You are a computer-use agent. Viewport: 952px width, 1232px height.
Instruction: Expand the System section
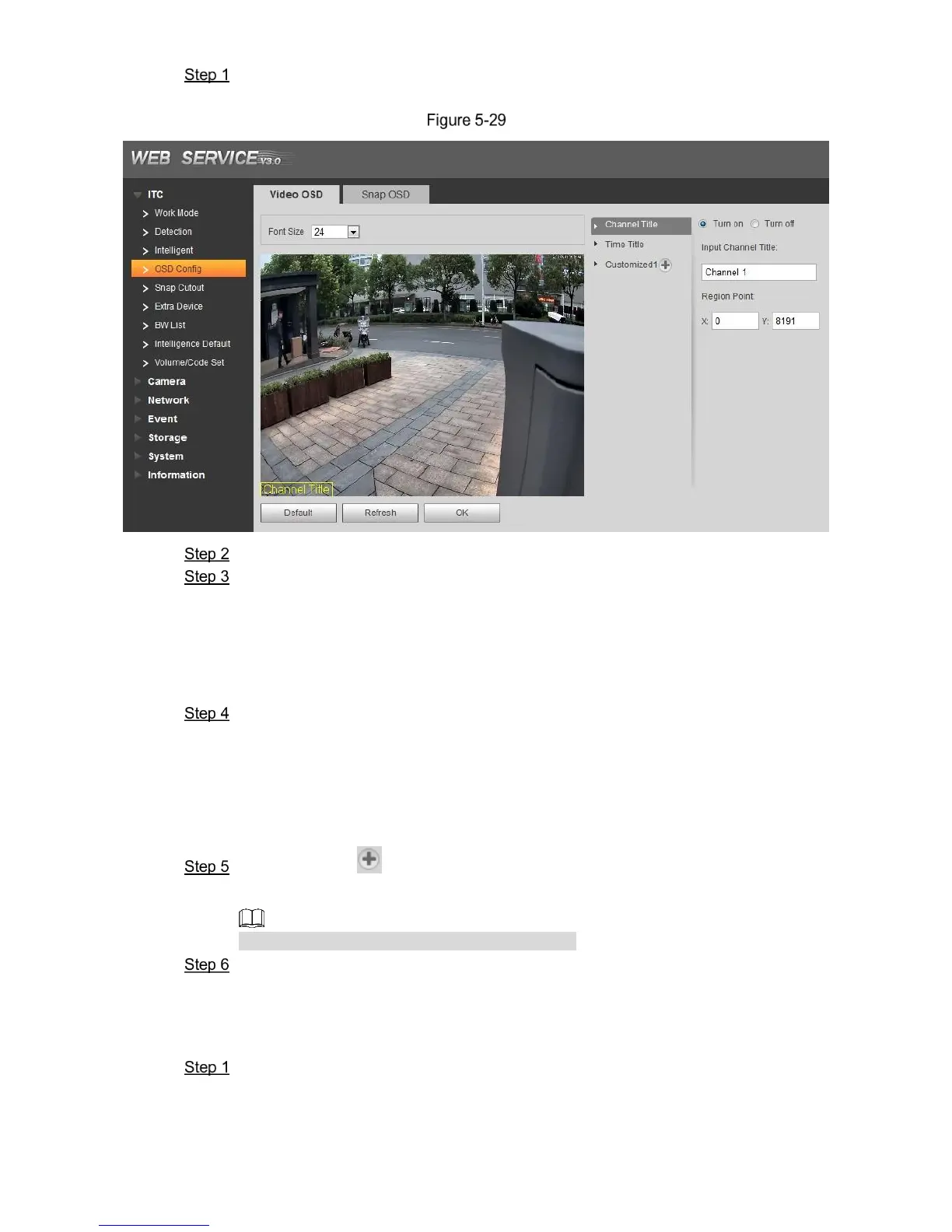138,456
